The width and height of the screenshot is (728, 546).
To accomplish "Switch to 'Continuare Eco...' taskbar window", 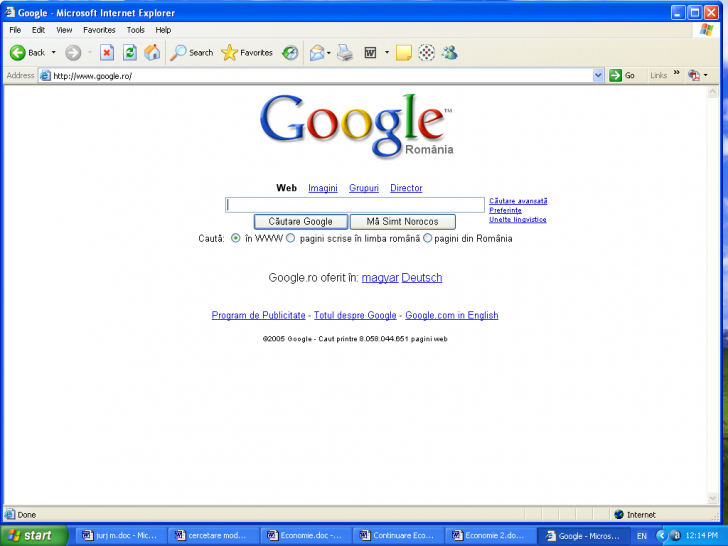I will pyautogui.click(x=396, y=536).
